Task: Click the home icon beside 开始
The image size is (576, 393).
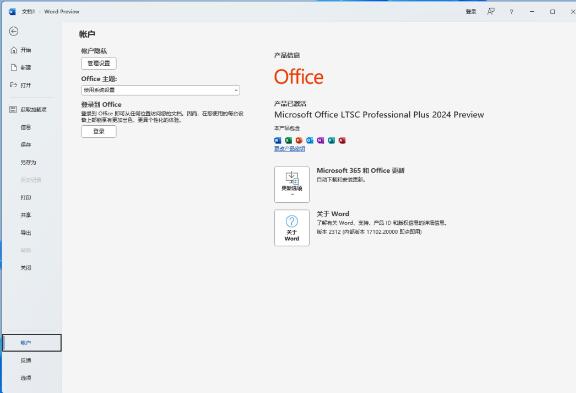Action: point(14,50)
